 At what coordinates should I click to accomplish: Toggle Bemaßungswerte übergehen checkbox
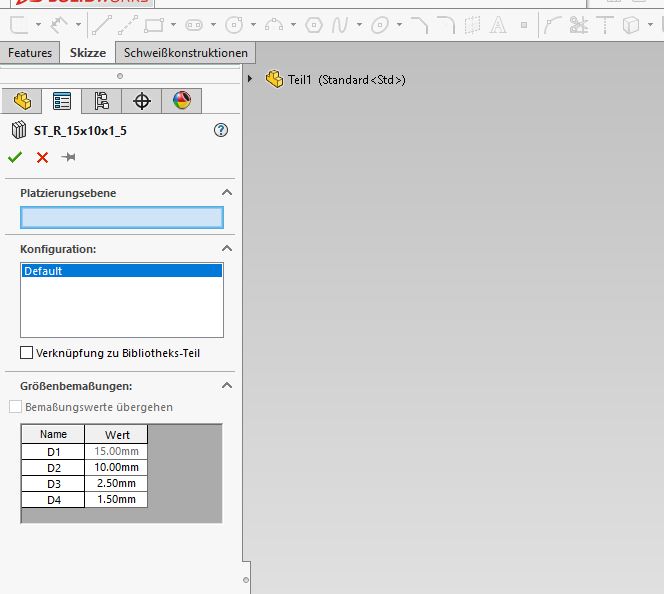15,407
